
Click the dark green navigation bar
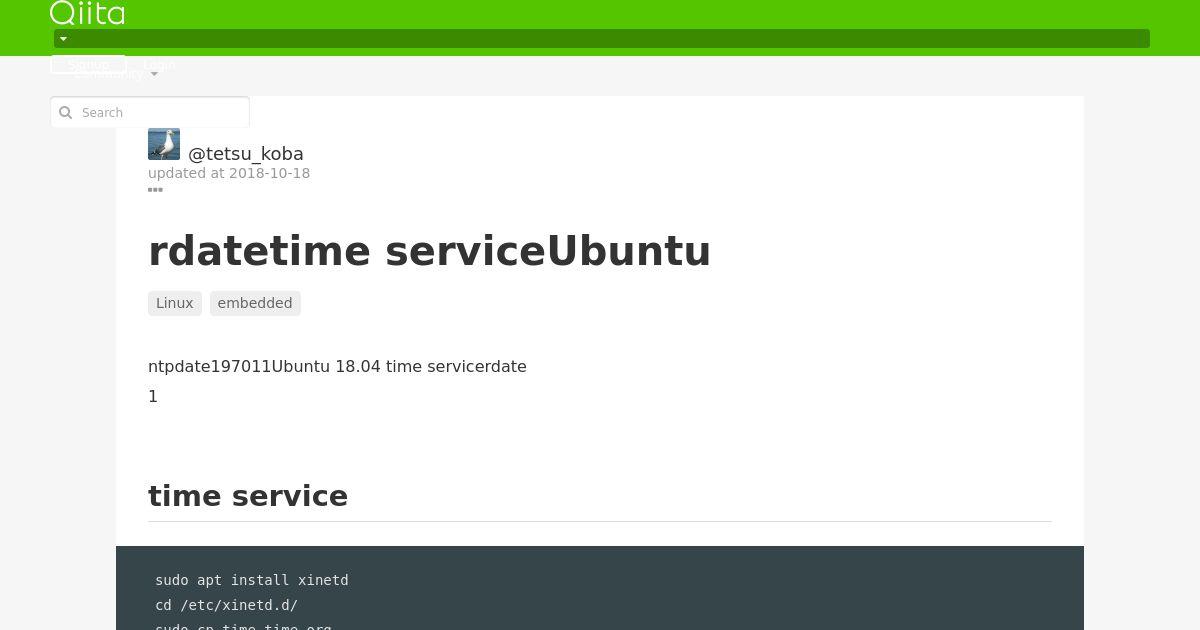(x=602, y=39)
